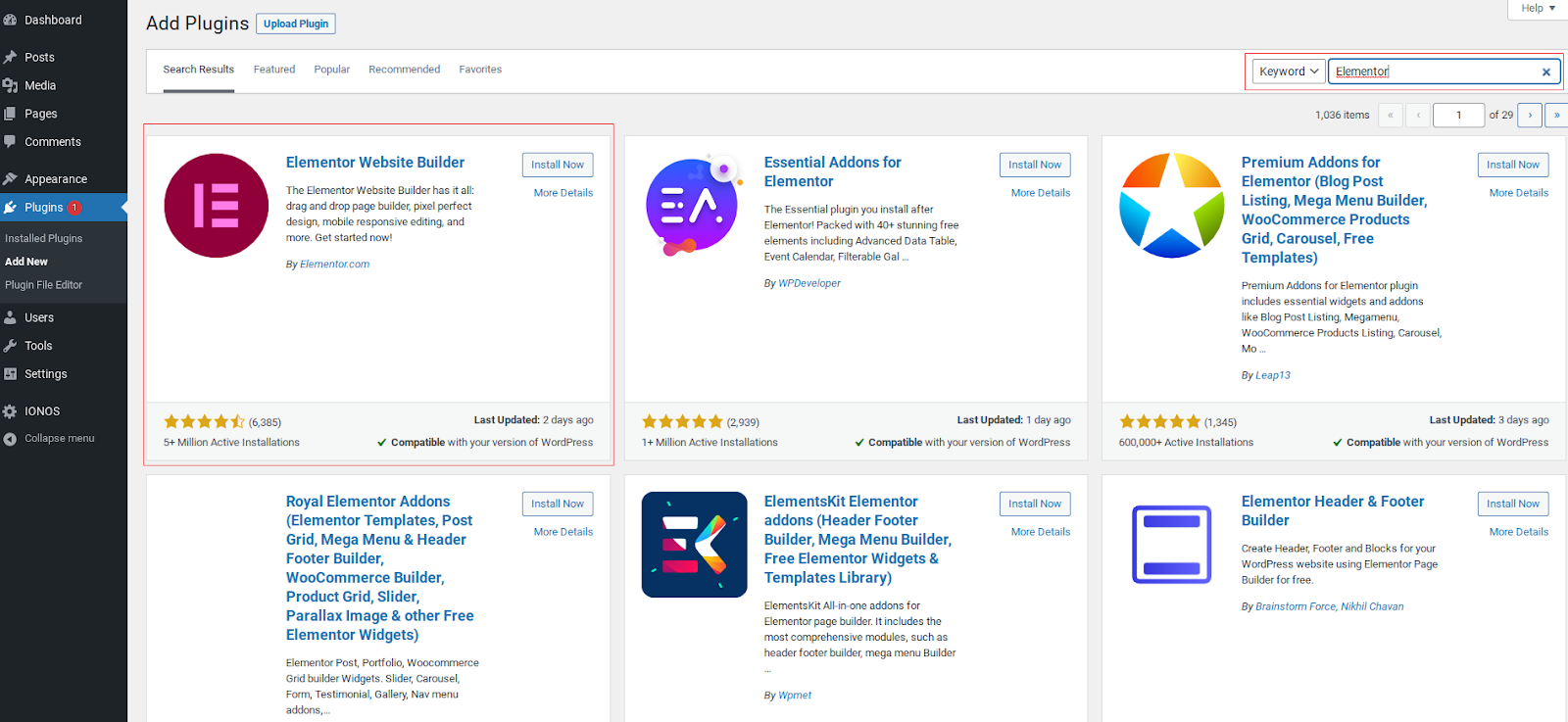The width and height of the screenshot is (1568, 722).
Task: Clear the Elementor search text
Action: tap(1545, 72)
